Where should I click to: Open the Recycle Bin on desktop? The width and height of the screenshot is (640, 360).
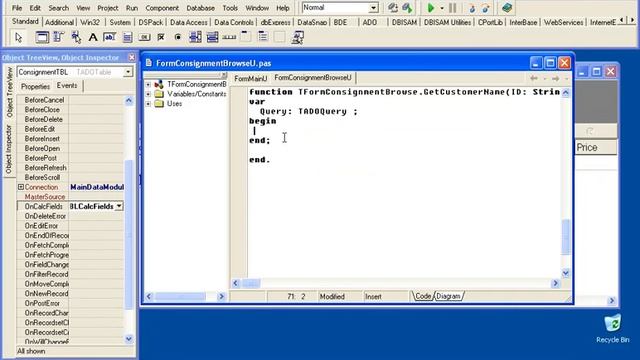613,329
